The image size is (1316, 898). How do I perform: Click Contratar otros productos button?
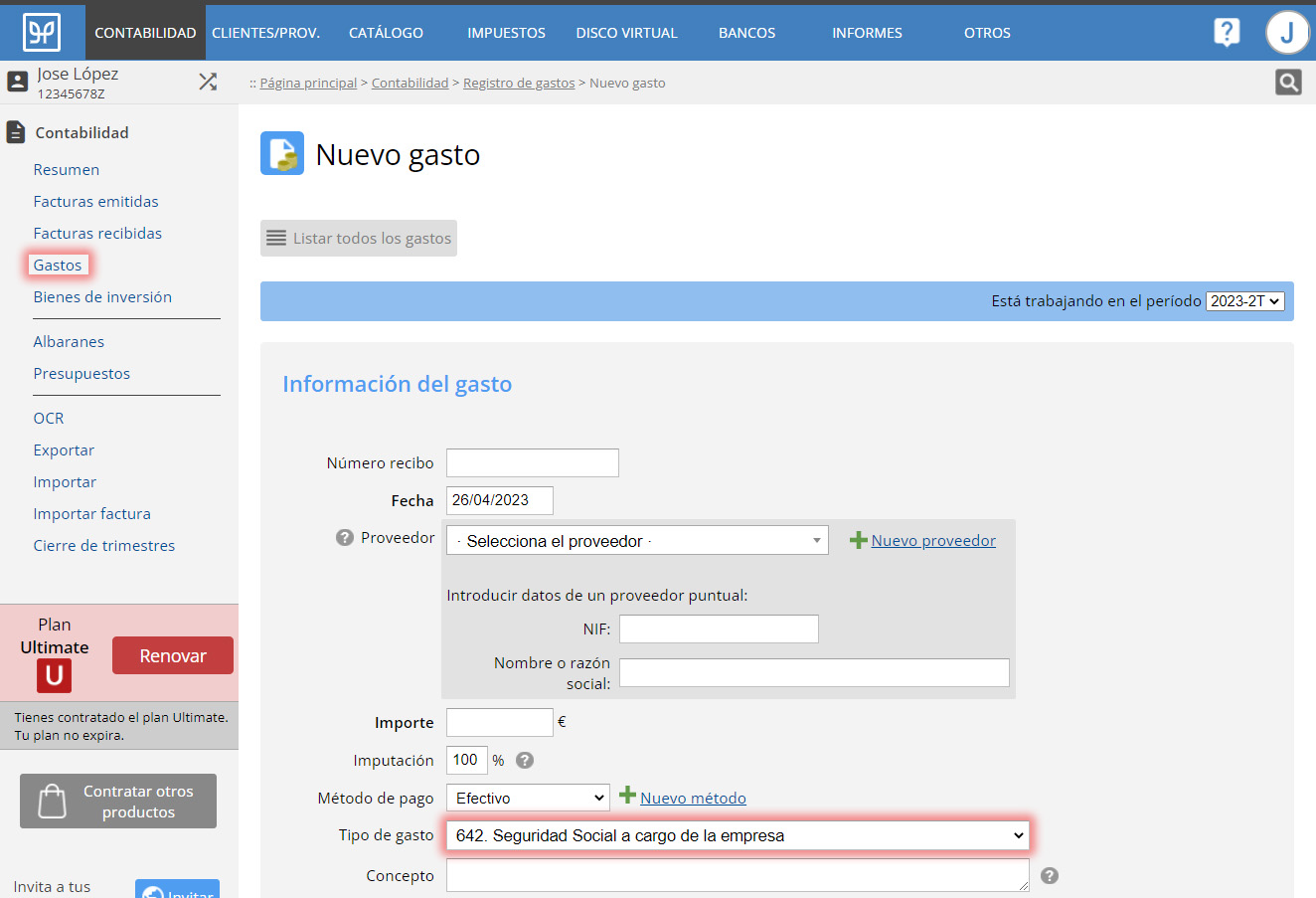click(118, 802)
